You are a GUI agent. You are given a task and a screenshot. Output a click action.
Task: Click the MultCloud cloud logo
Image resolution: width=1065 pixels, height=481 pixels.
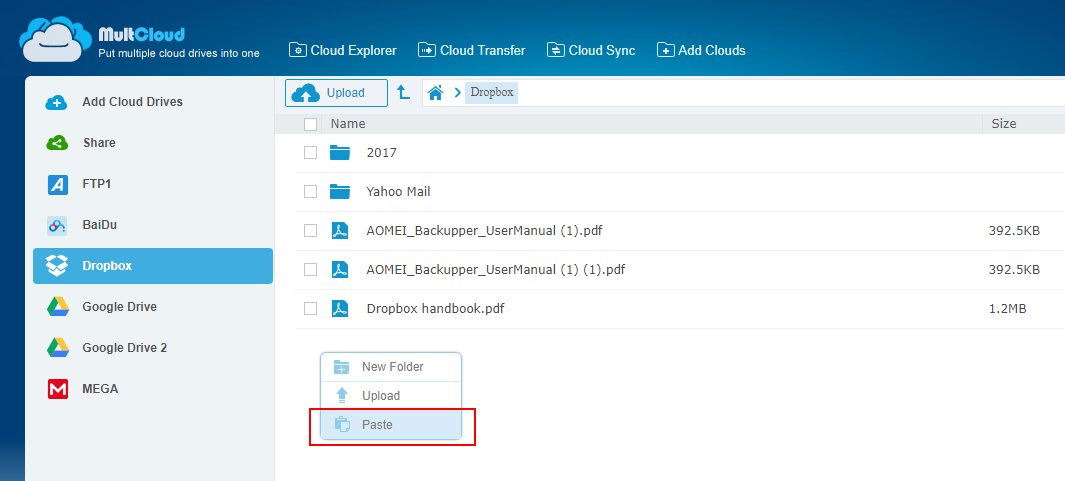56,37
